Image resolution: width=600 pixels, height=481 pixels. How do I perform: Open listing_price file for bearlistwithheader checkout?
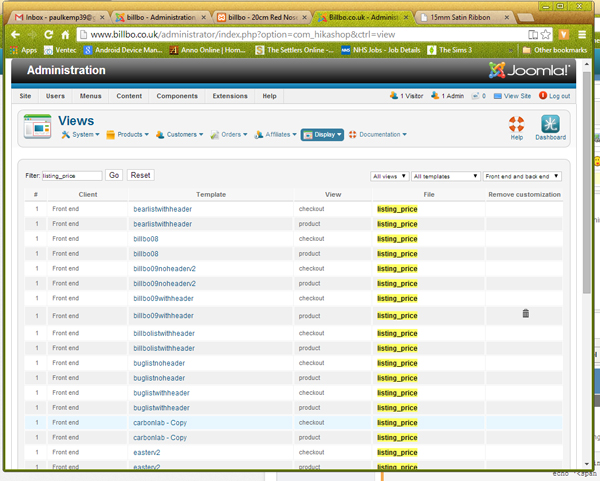coord(397,209)
